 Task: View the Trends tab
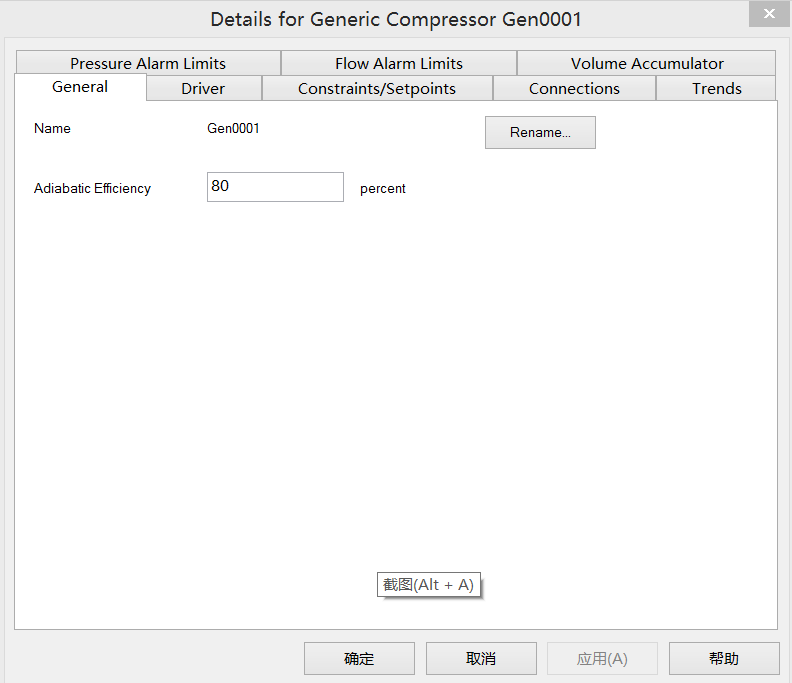[716, 89]
